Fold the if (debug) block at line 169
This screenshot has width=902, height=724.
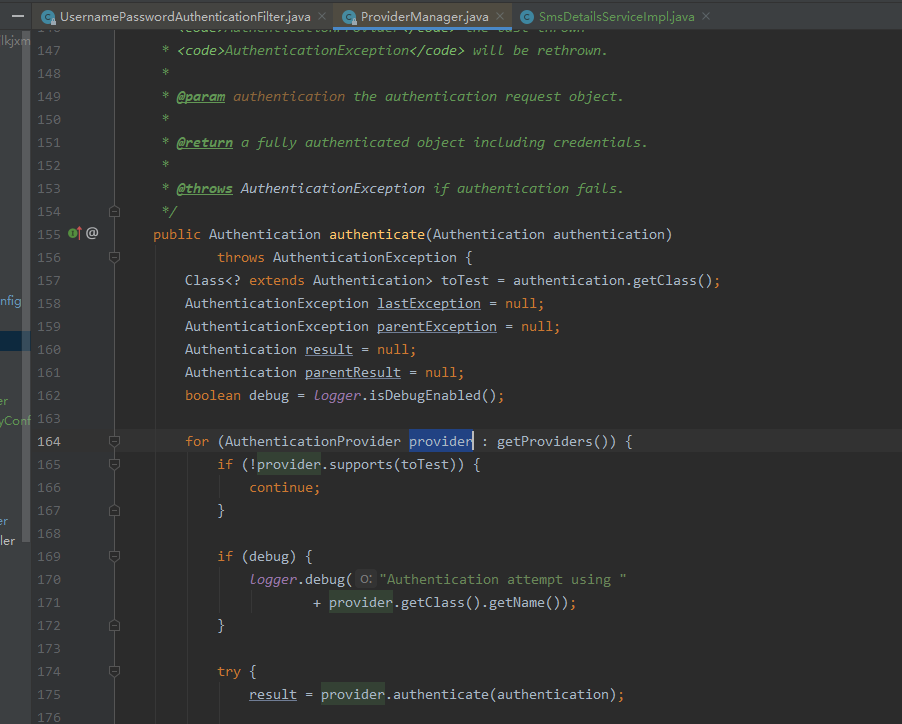pos(114,556)
